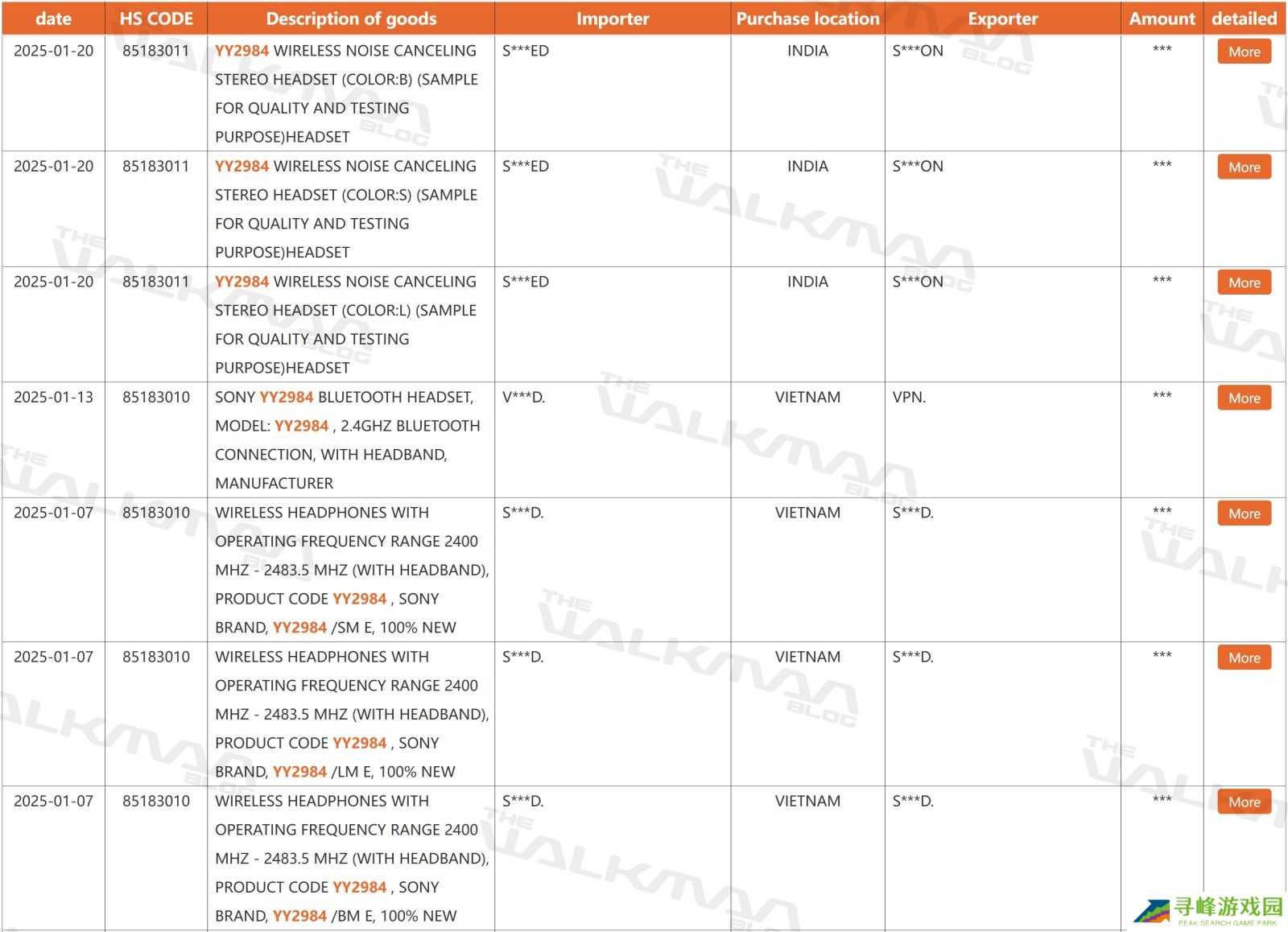Click the Purchase location column header
Screen dimensions: 1288x932
[807, 19]
